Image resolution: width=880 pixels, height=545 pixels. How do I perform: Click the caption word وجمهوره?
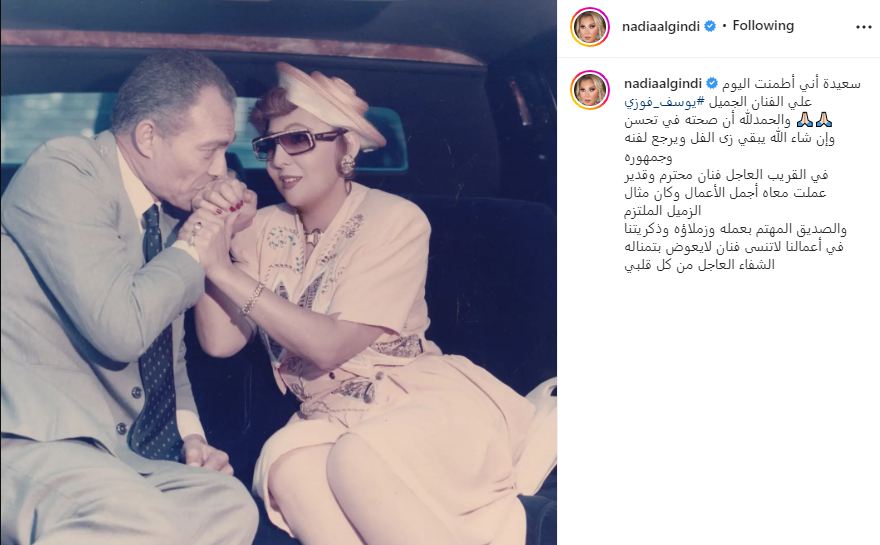tap(648, 157)
